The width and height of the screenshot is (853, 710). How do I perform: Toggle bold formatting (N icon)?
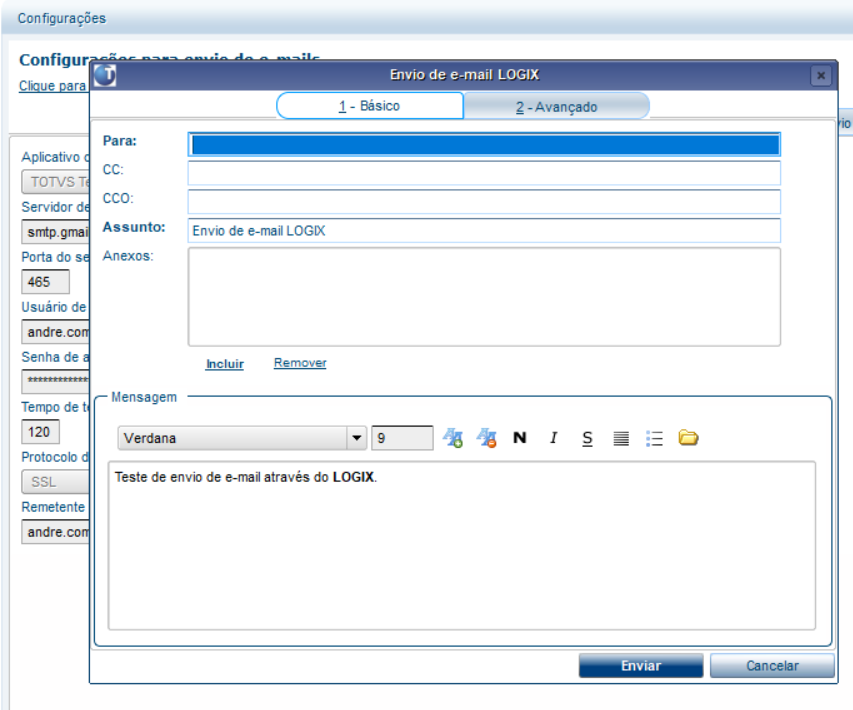(x=520, y=438)
